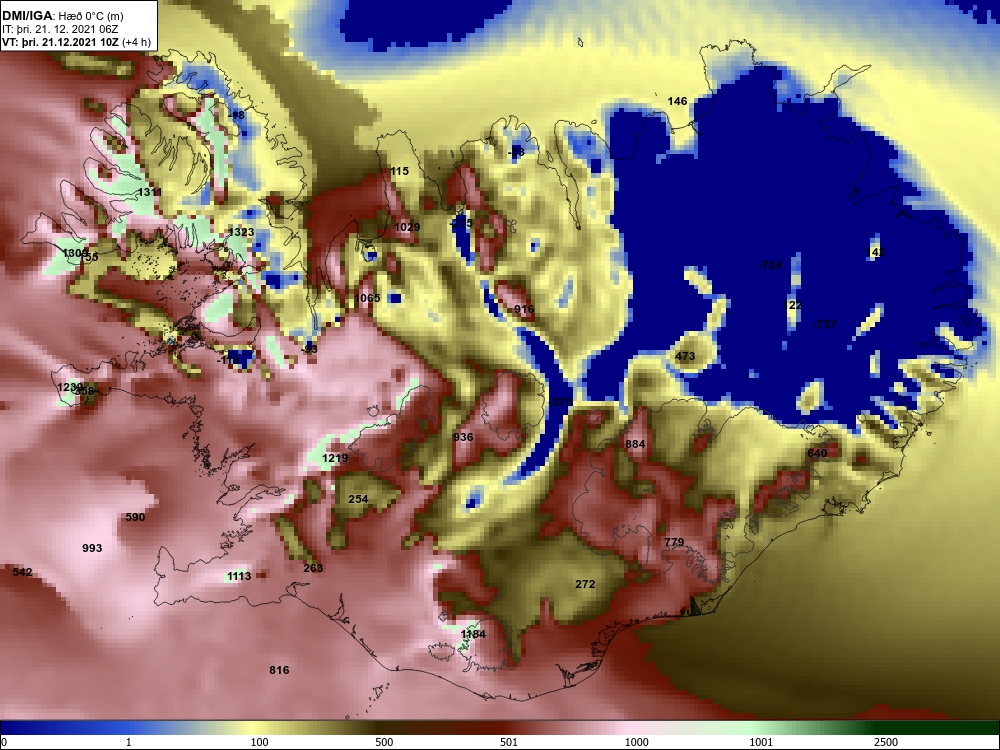Select the 993 height label
The image size is (1000, 750).
pos(92,548)
